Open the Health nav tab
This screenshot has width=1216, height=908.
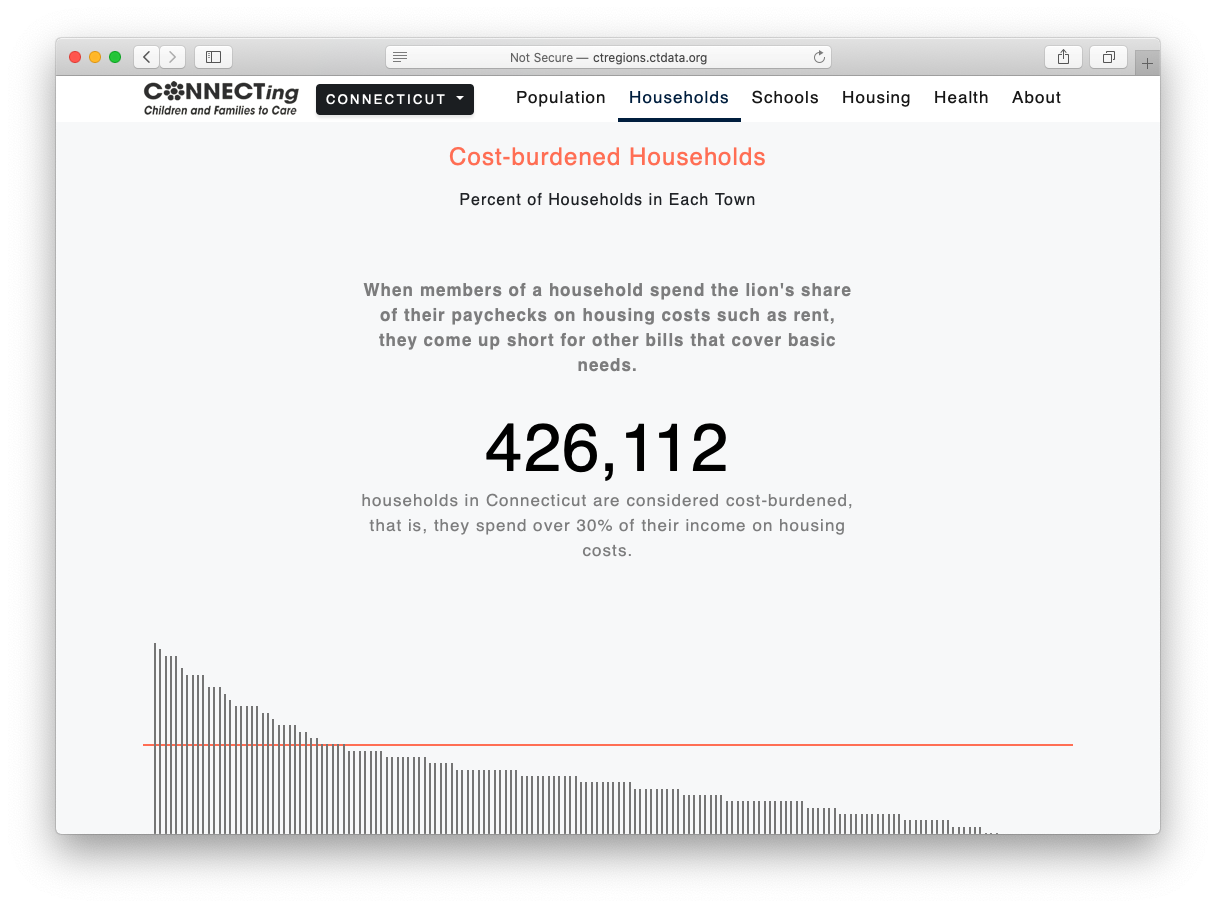(961, 97)
